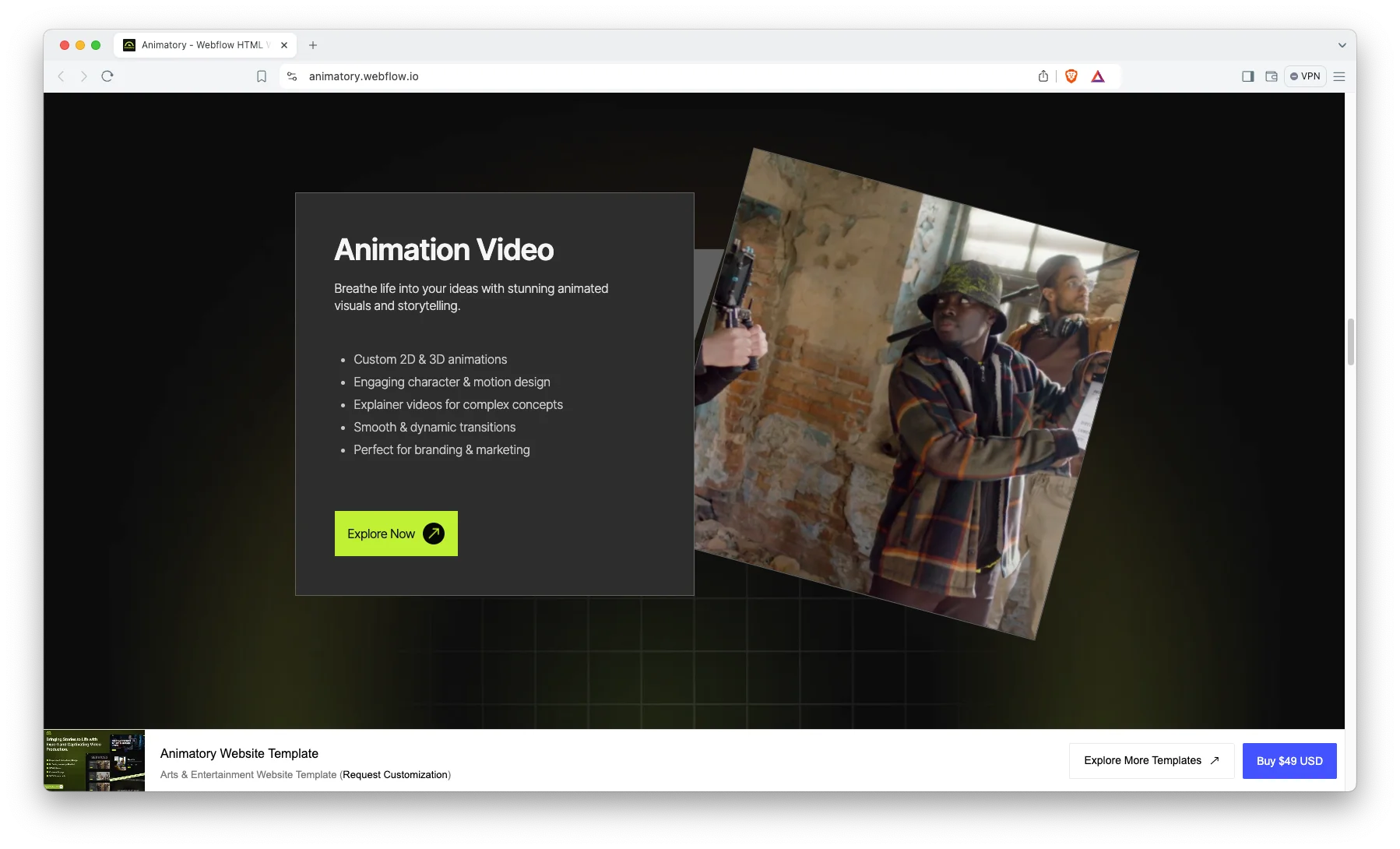
Task: View site settings icon left of URL
Action: [292, 76]
